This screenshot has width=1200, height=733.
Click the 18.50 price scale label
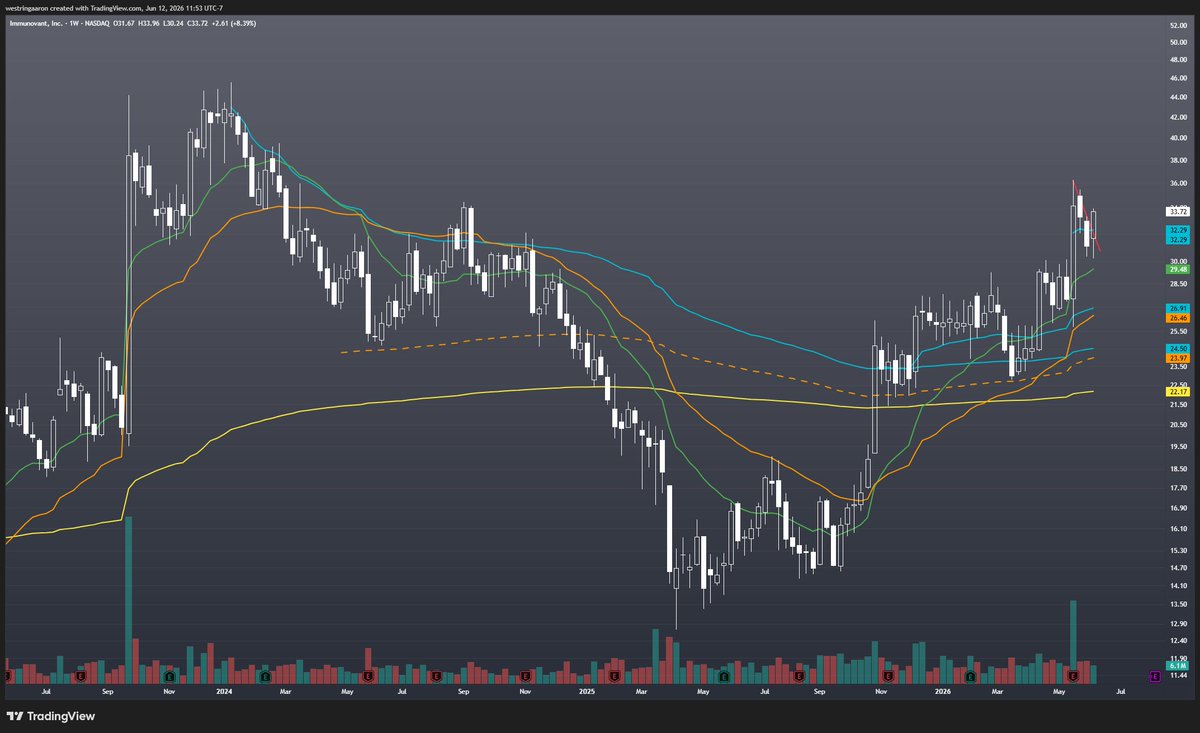1177,468
